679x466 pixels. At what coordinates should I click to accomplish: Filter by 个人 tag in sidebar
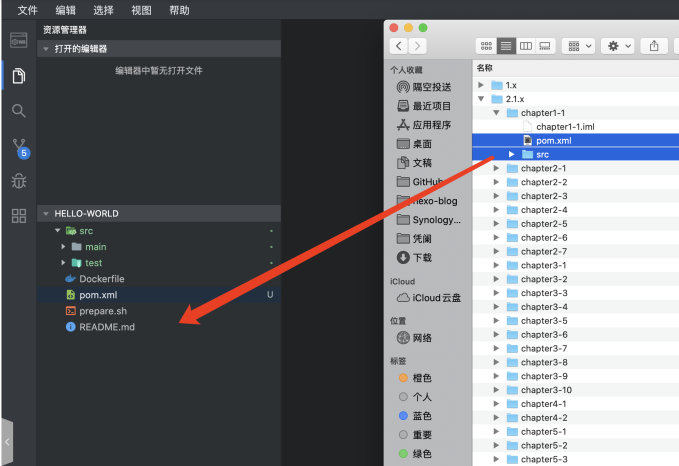tap(415, 397)
